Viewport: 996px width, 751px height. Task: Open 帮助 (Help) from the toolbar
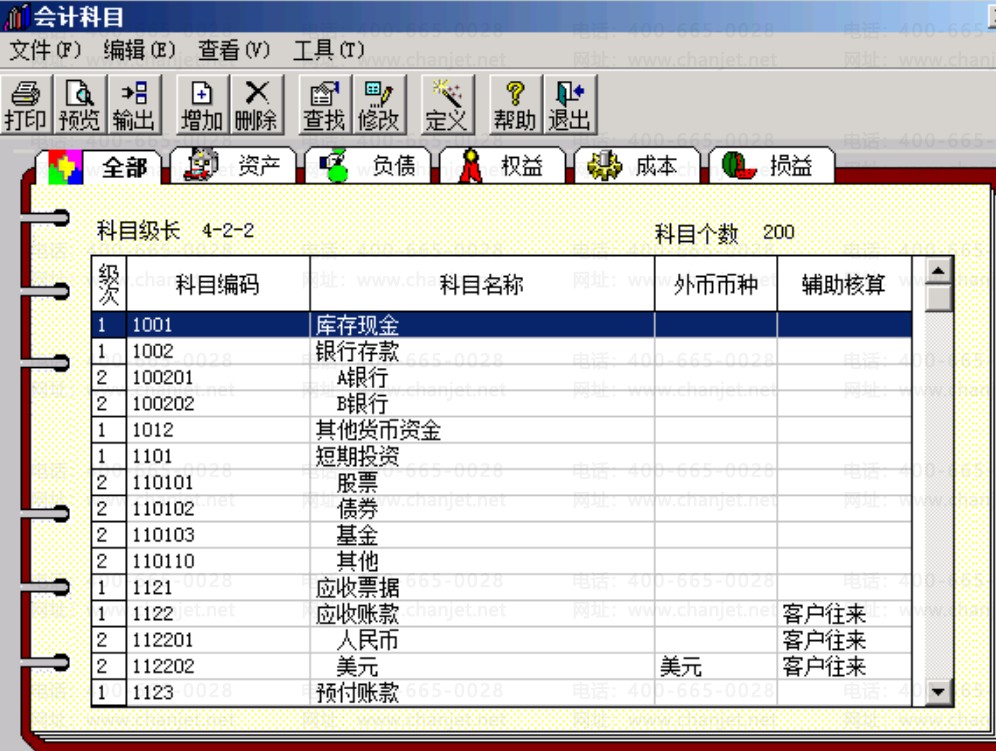pos(515,105)
